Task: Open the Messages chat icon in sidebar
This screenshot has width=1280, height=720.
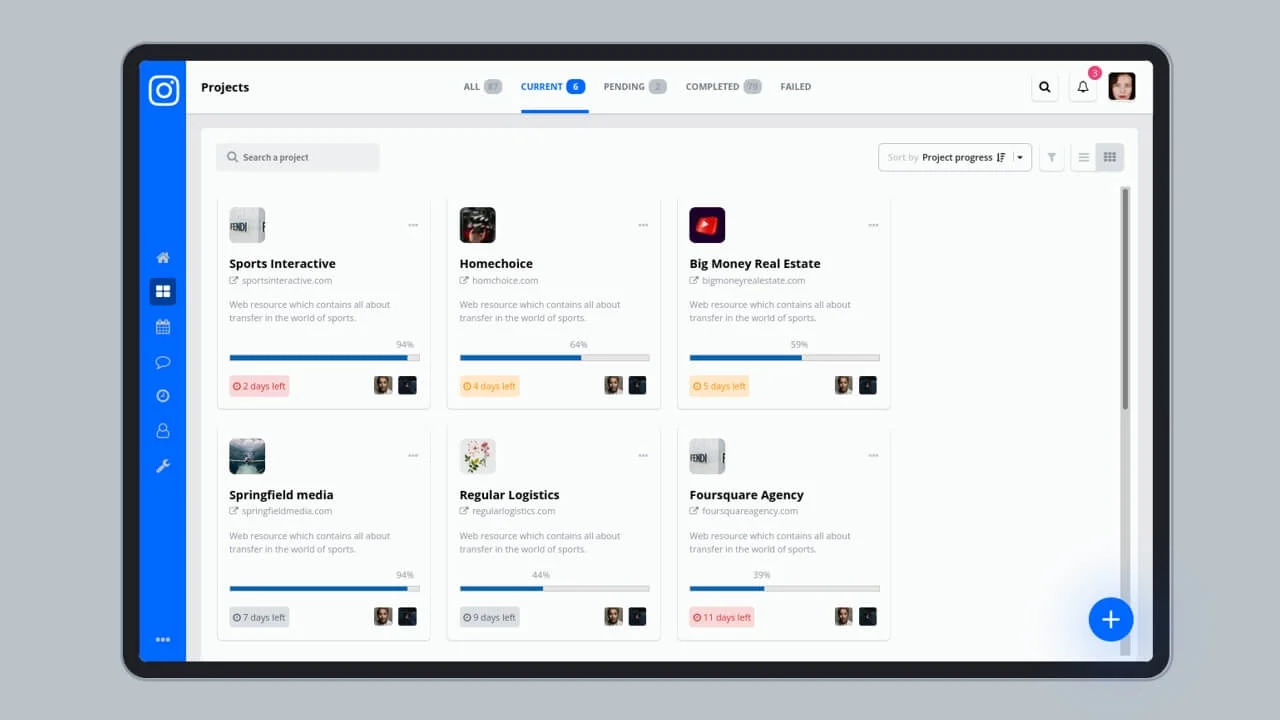Action: (163, 361)
